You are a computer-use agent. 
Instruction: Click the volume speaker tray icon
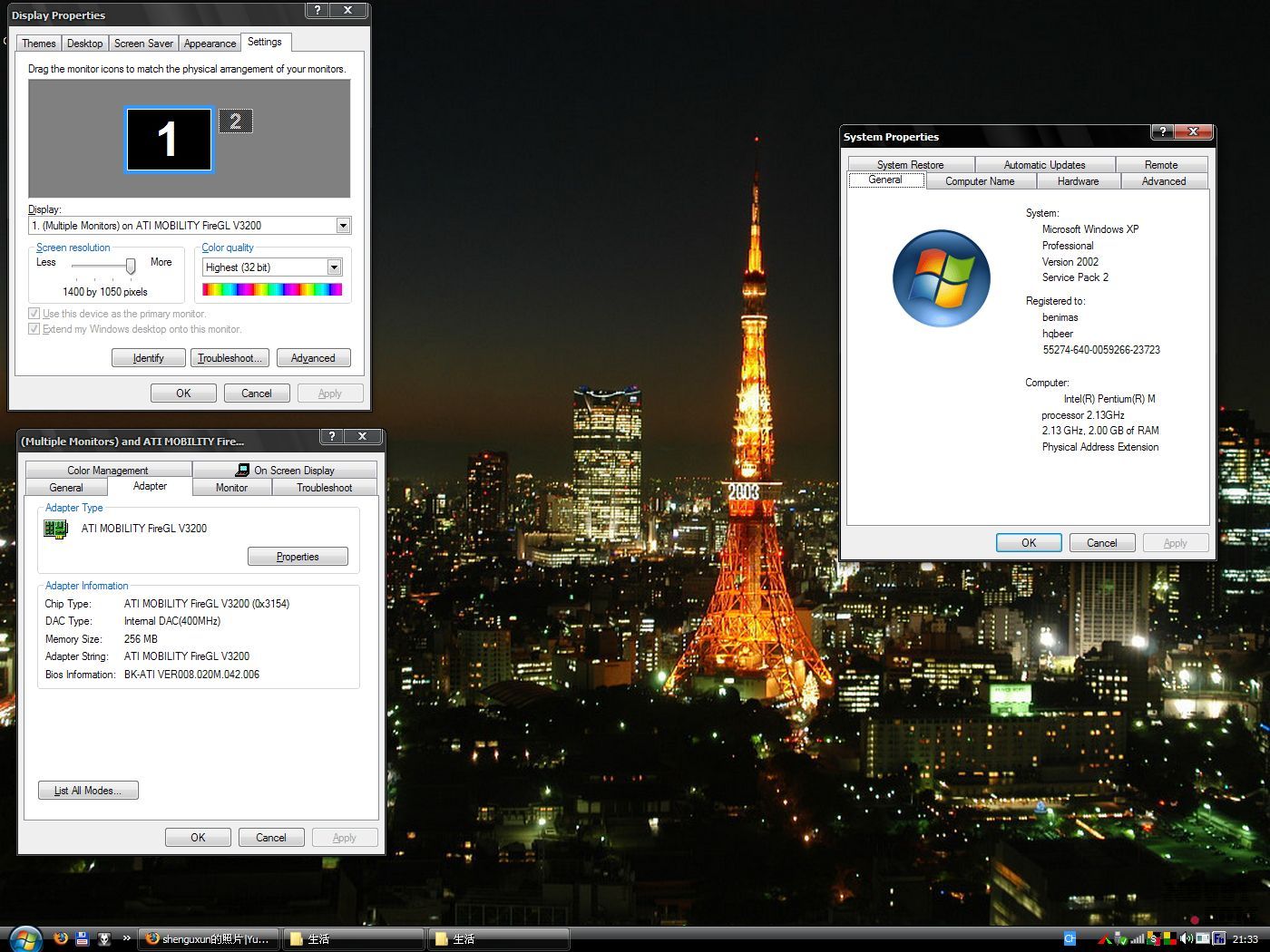[x=1187, y=939]
